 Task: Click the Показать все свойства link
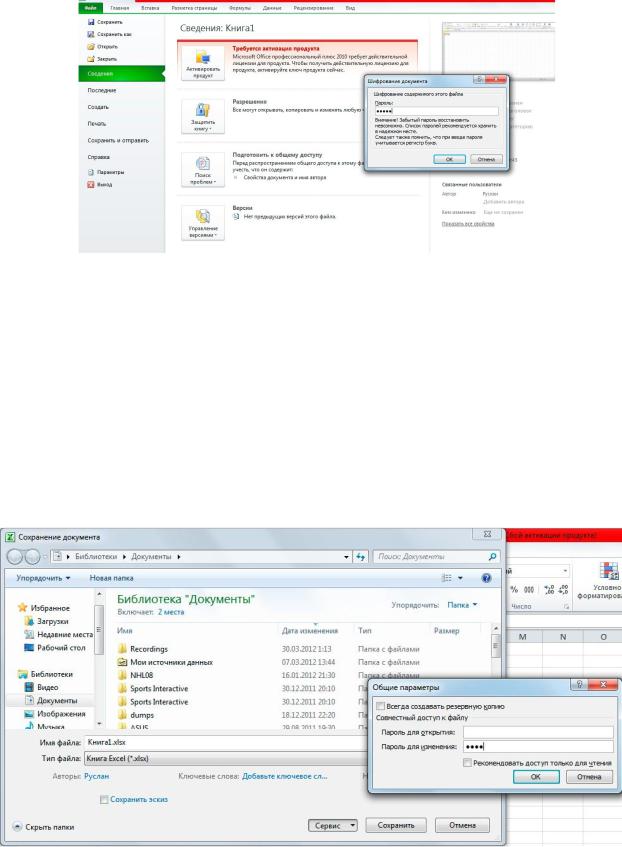click(x=468, y=224)
